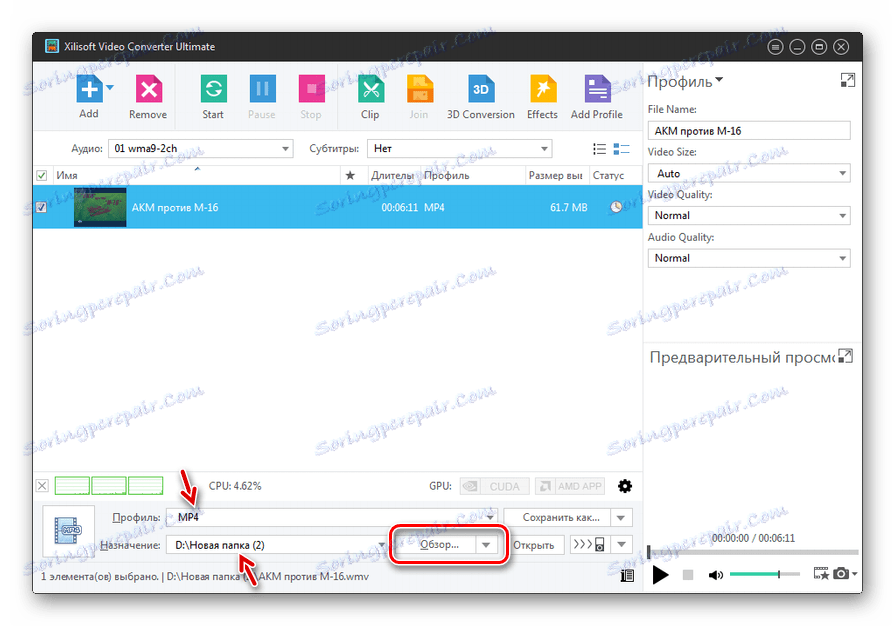Stop the preview playback
The image size is (895, 626).
tap(688, 575)
